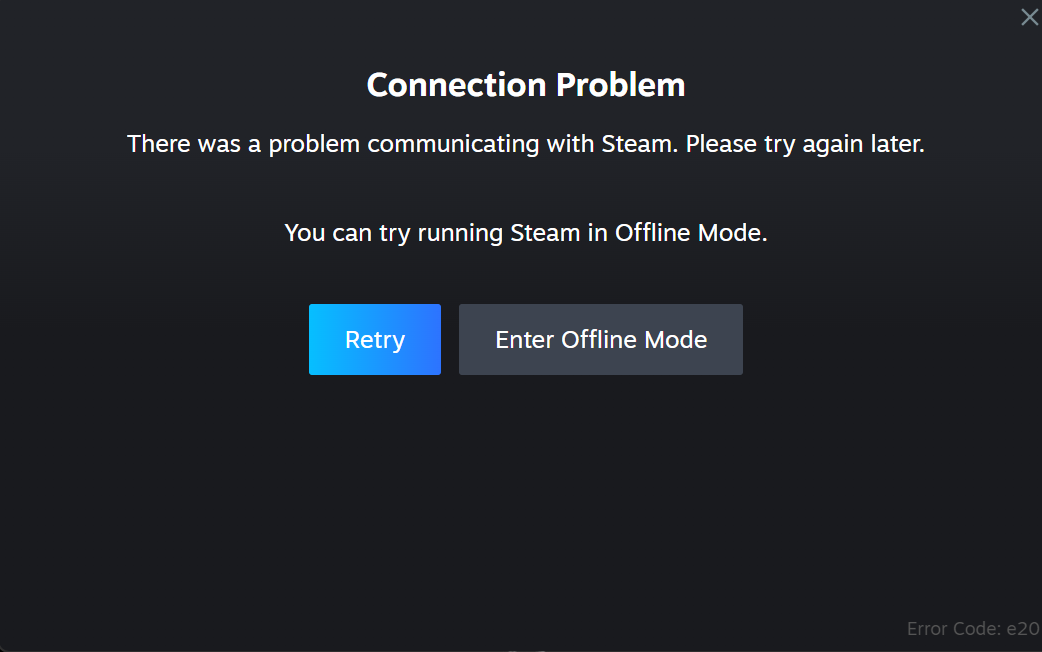Click the problem communicating message text
1042x652 pixels.
point(526,143)
